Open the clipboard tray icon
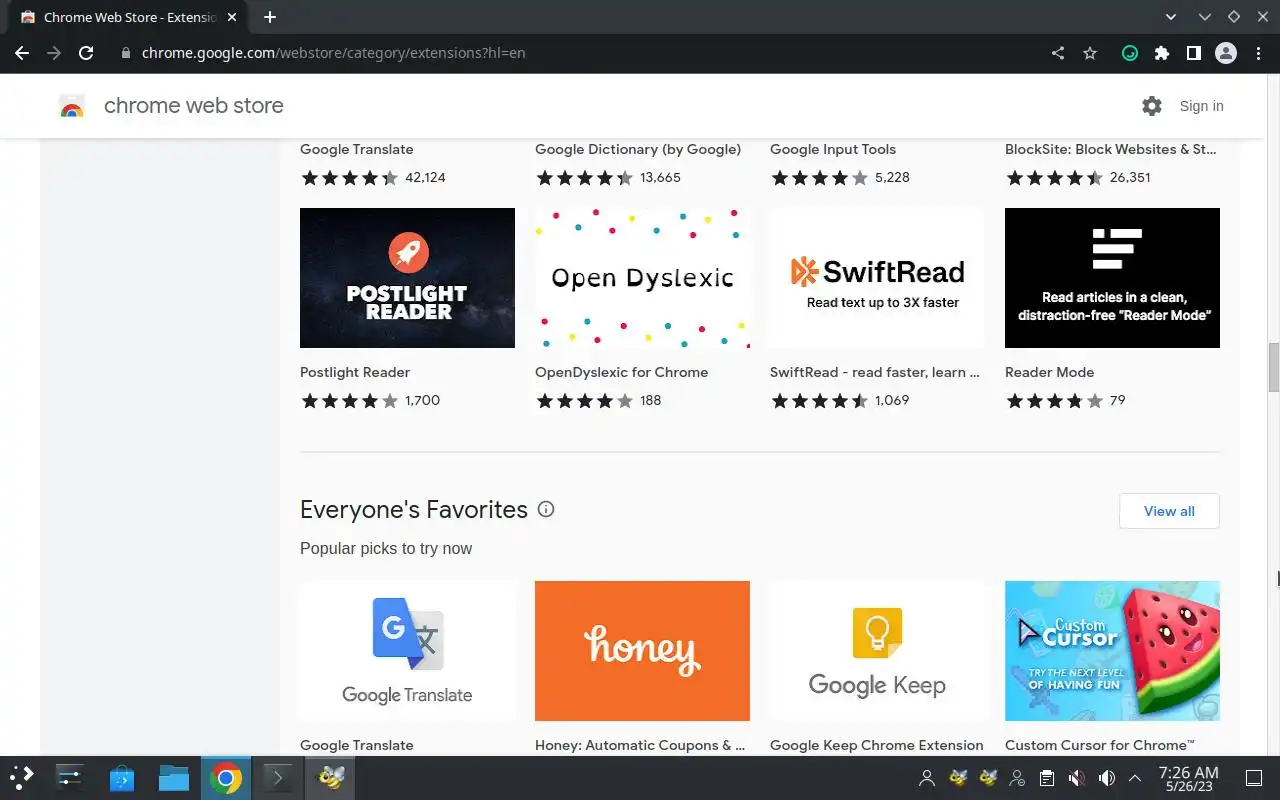1280x800 pixels. [x=1046, y=778]
